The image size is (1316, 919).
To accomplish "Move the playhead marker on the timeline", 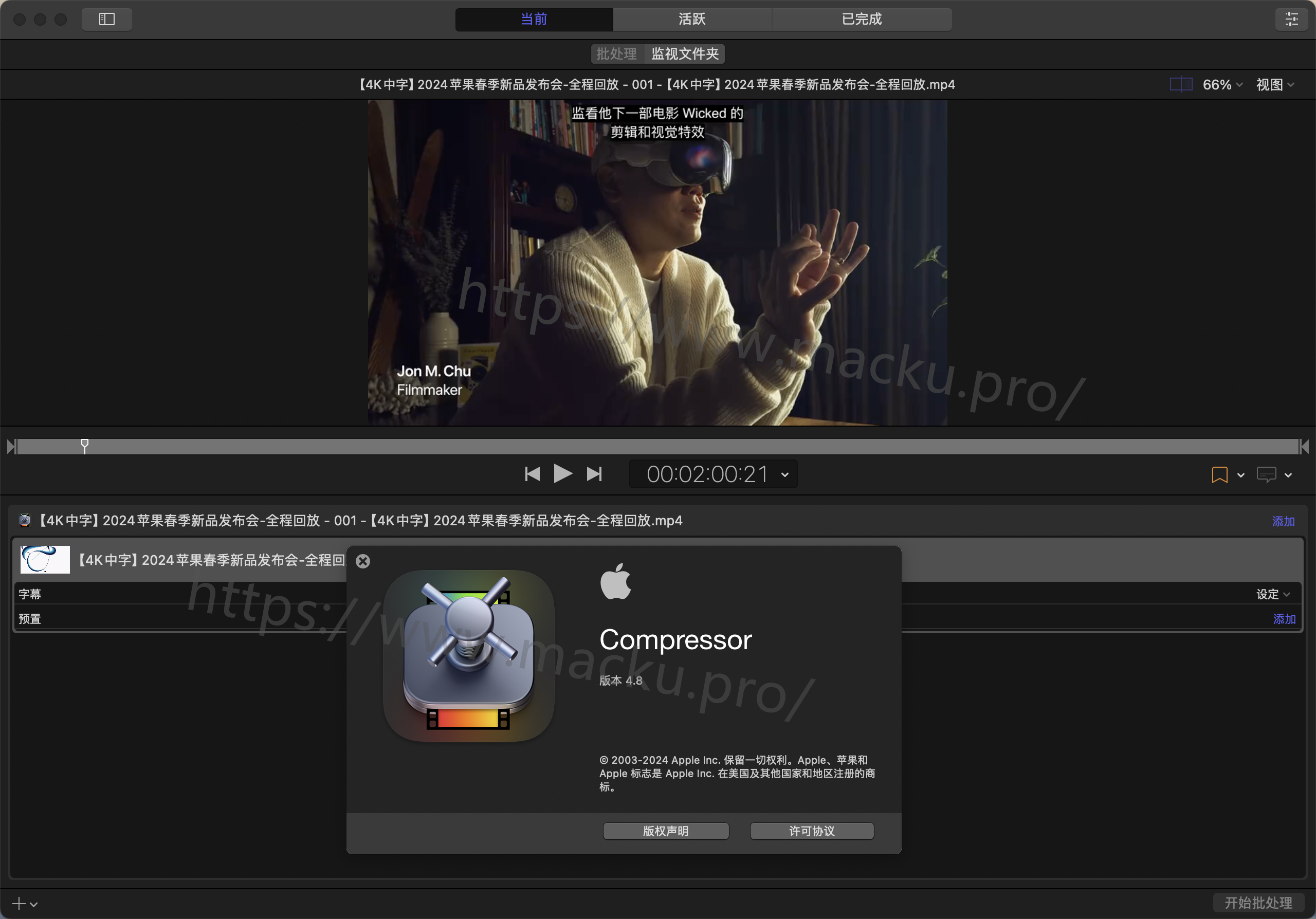I will point(85,445).
